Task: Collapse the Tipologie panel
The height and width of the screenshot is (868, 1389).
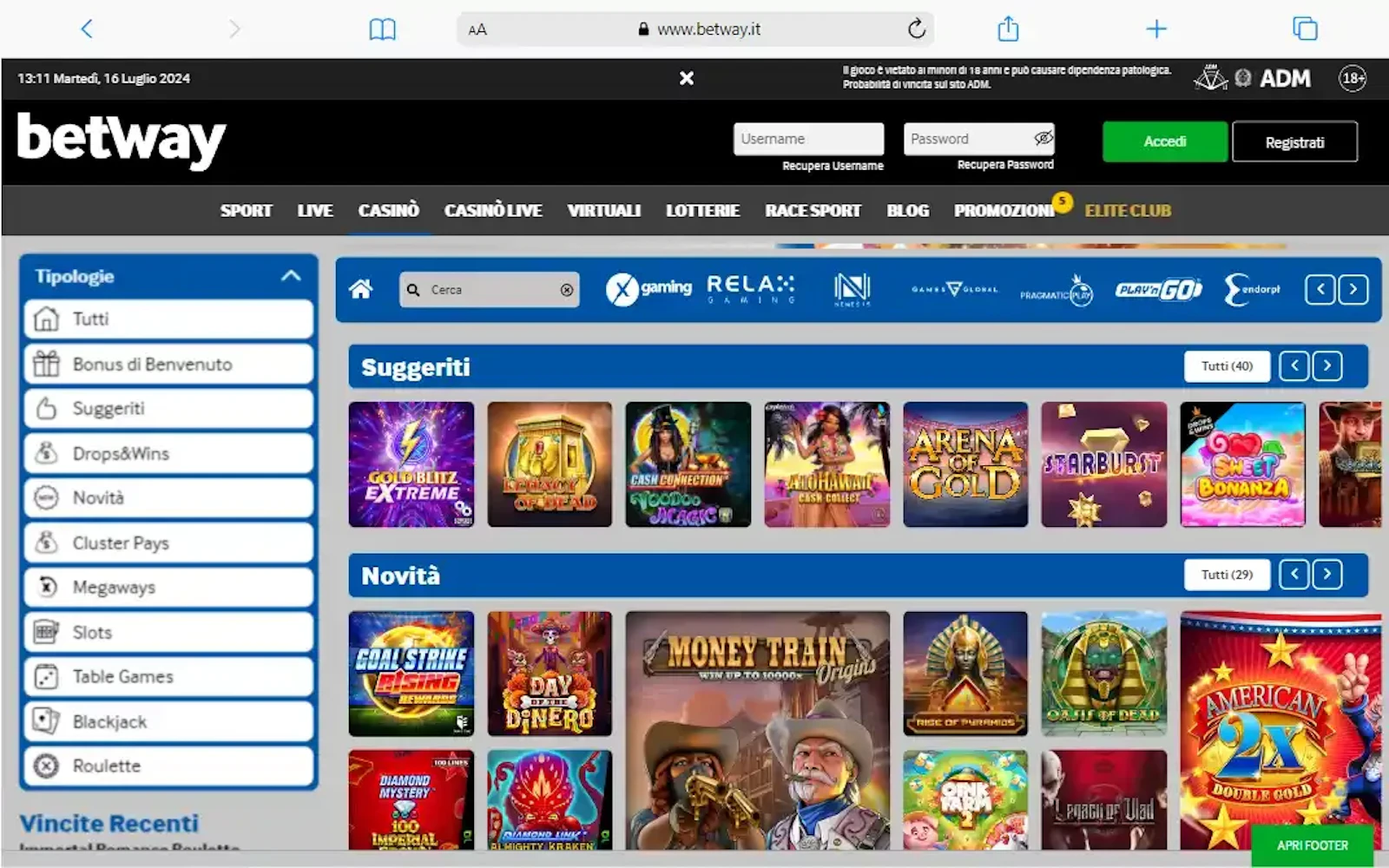Action: click(291, 276)
